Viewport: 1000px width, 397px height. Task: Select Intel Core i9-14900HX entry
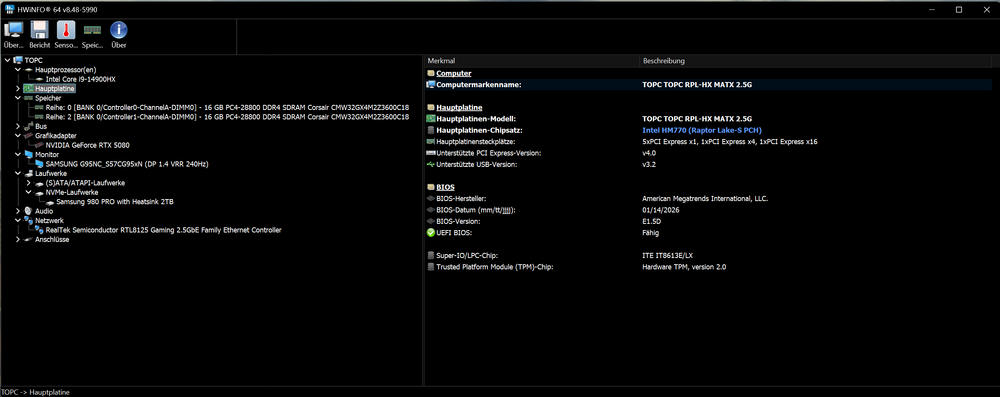(x=80, y=79)
